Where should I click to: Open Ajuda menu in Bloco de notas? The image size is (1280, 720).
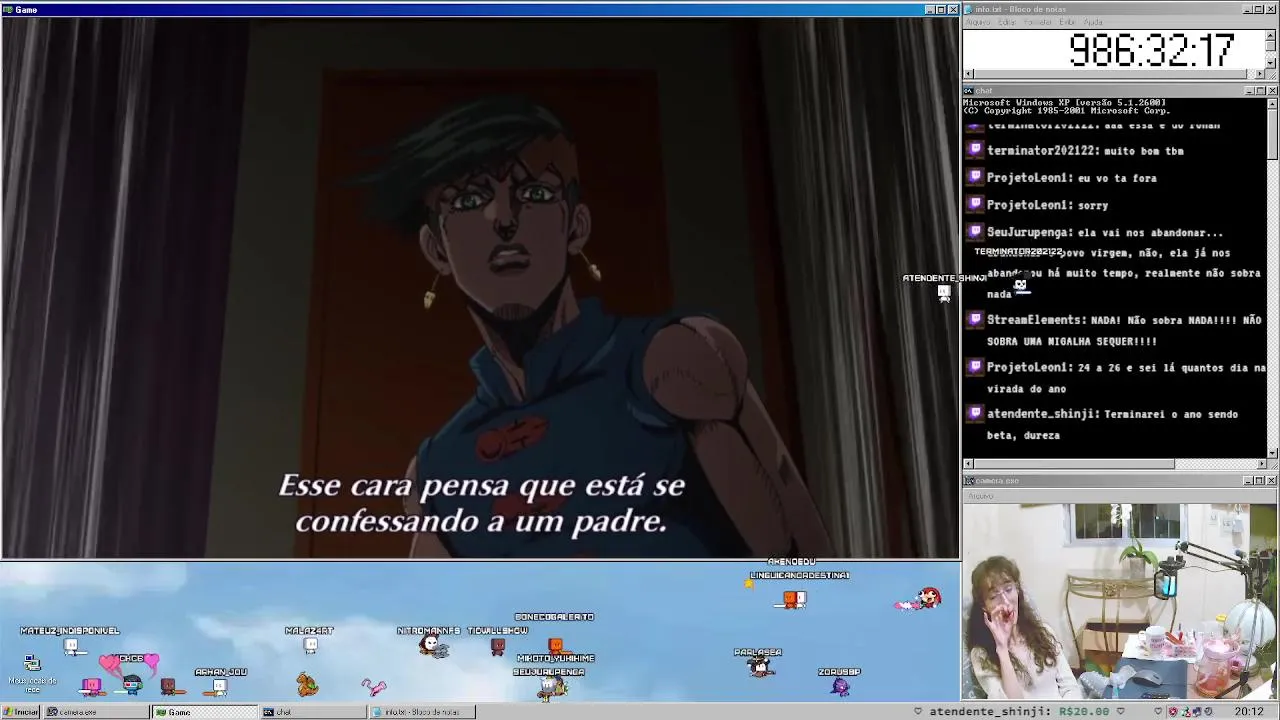coord(1093,22)
